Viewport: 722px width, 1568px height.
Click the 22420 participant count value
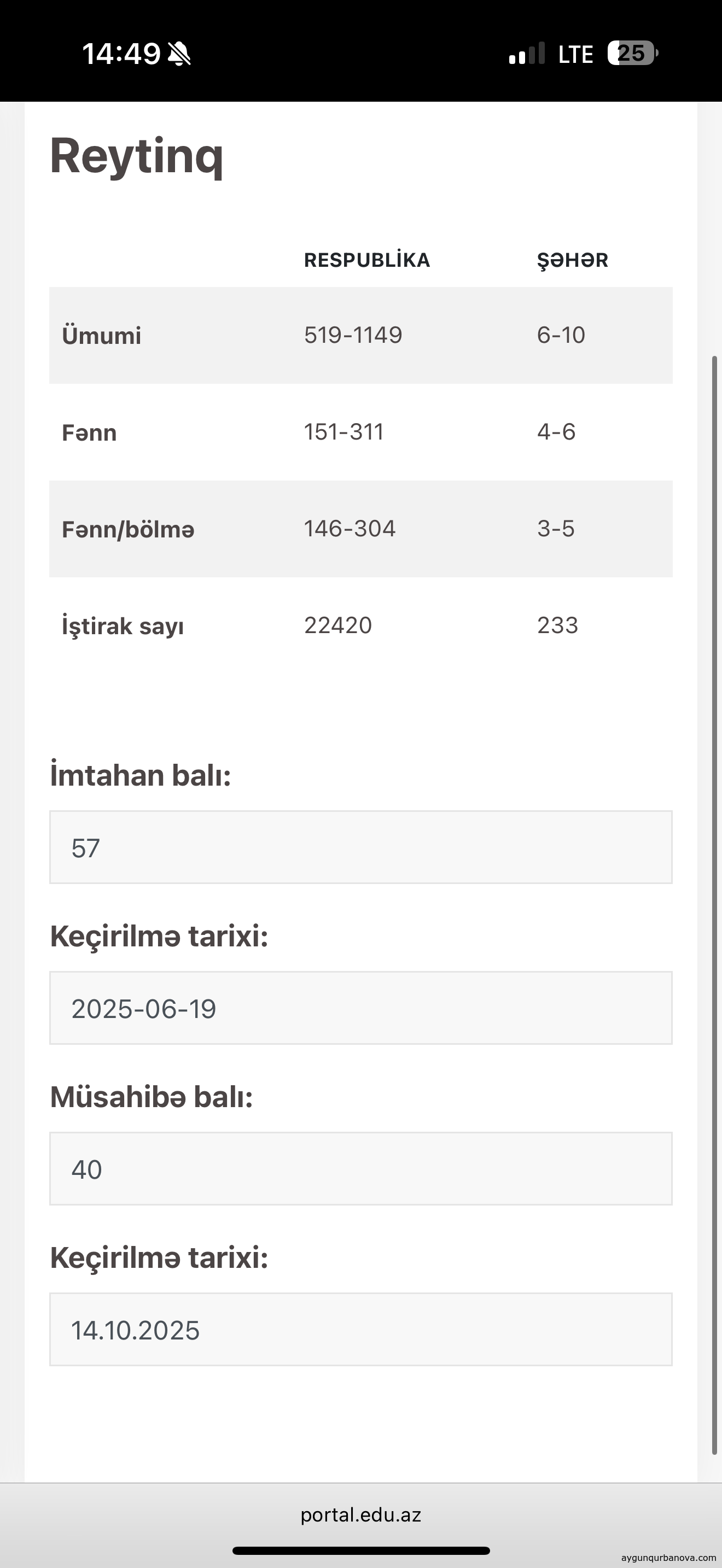(x=338, y=625)
